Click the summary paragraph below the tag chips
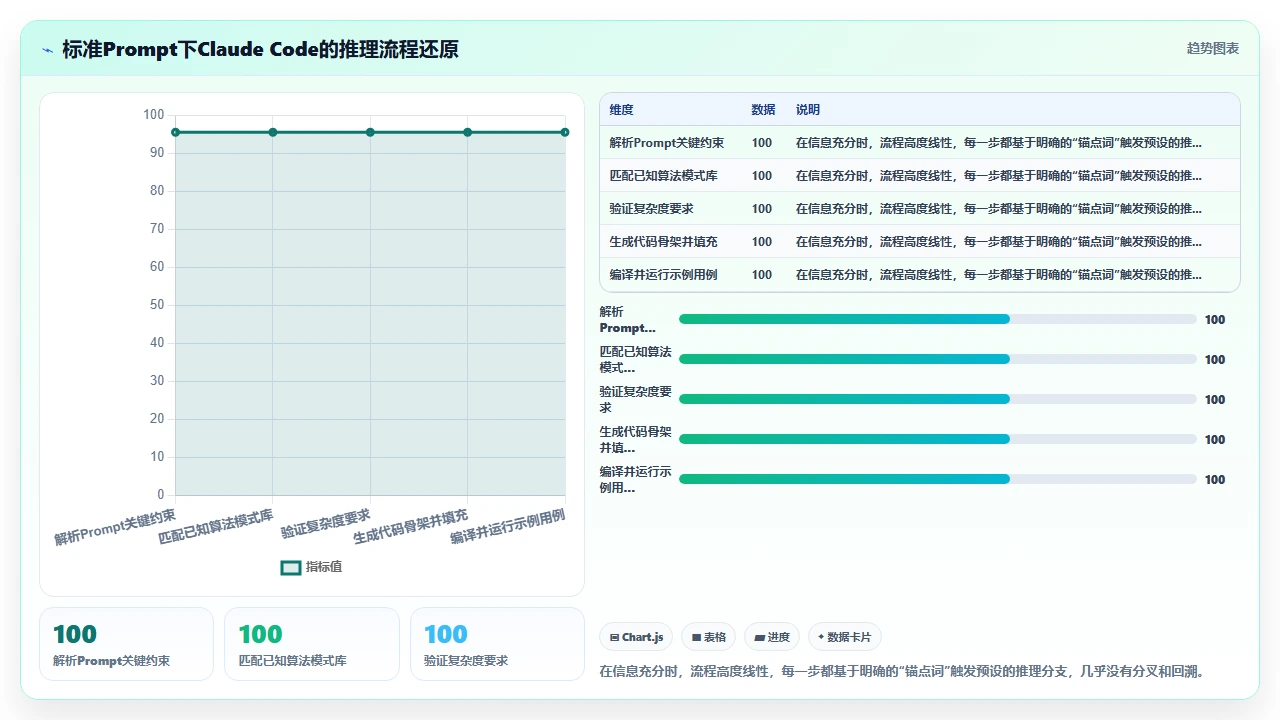1280x720 pixels. (901, 672)
